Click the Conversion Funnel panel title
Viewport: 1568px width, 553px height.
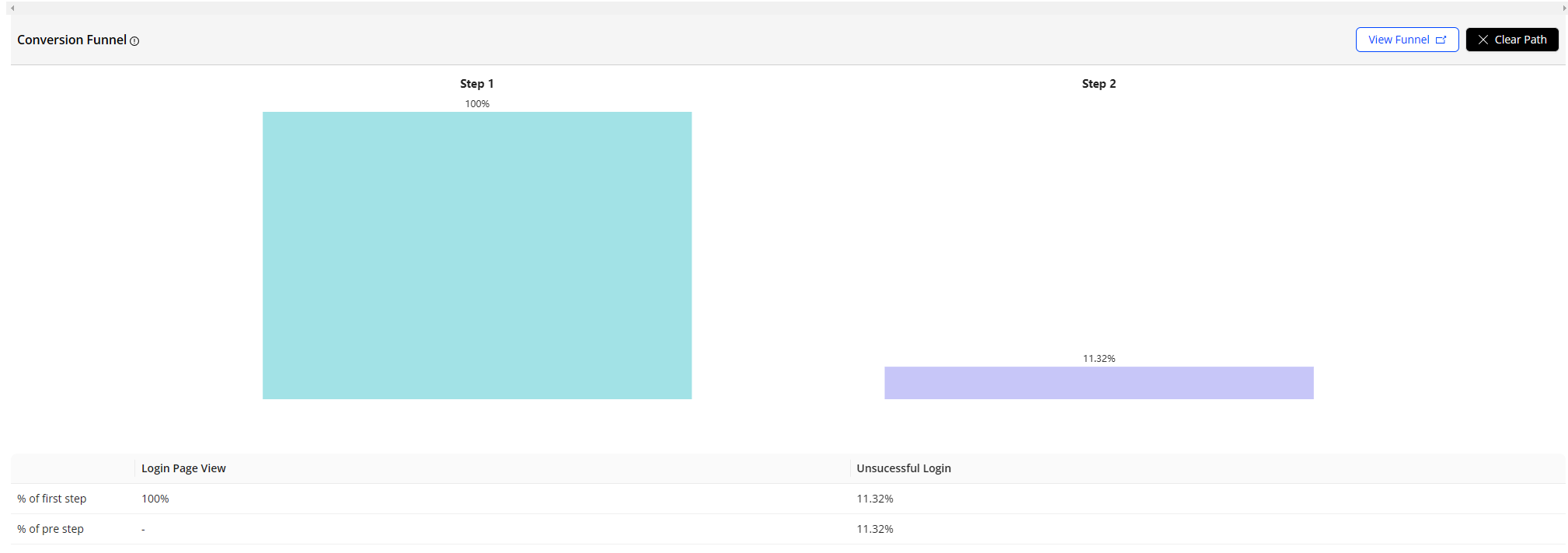[71, 40]
